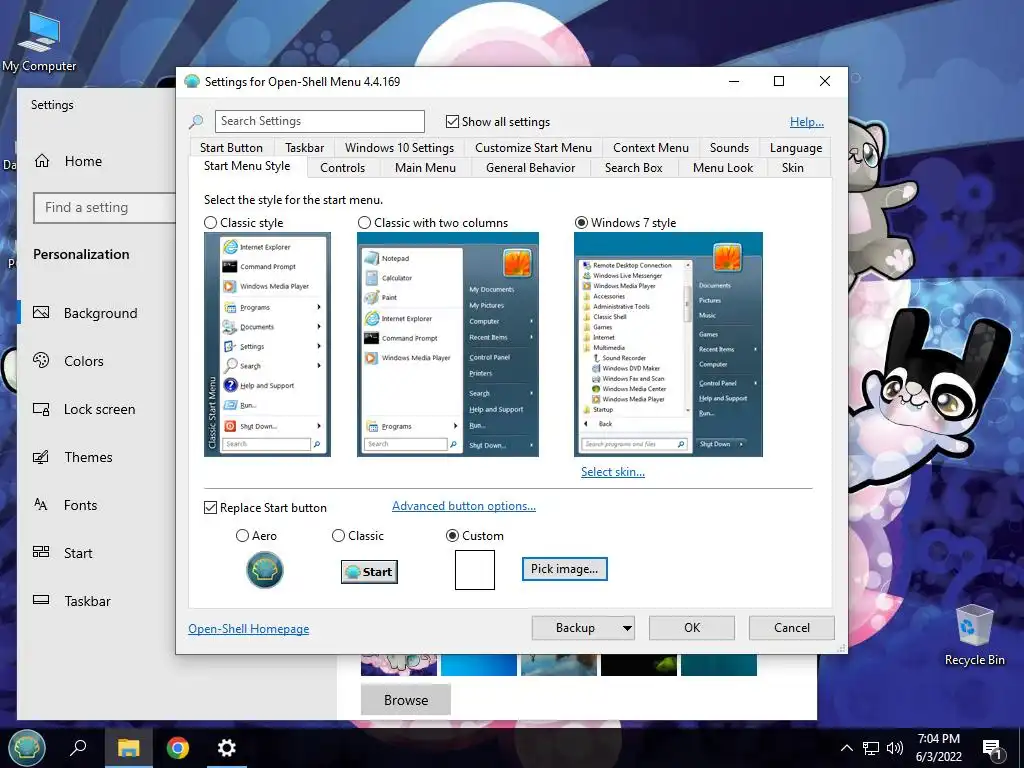
Task: Open network status icon in system tray
Action: coord(871,748)
